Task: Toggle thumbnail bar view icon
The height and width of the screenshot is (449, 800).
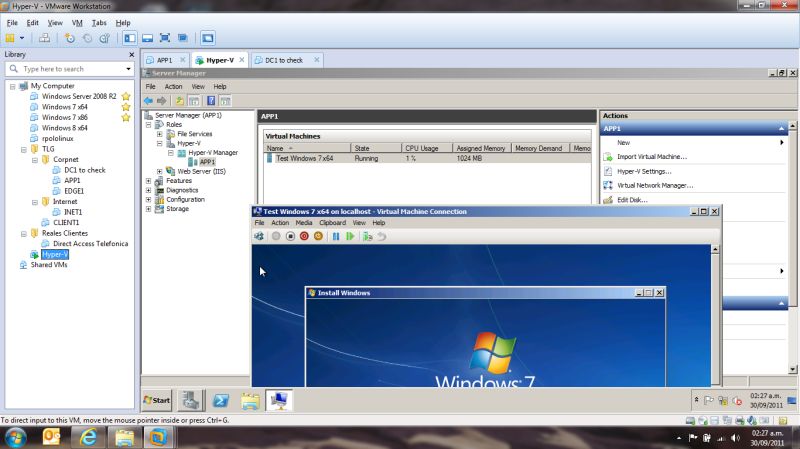Action: coord(147,38)
